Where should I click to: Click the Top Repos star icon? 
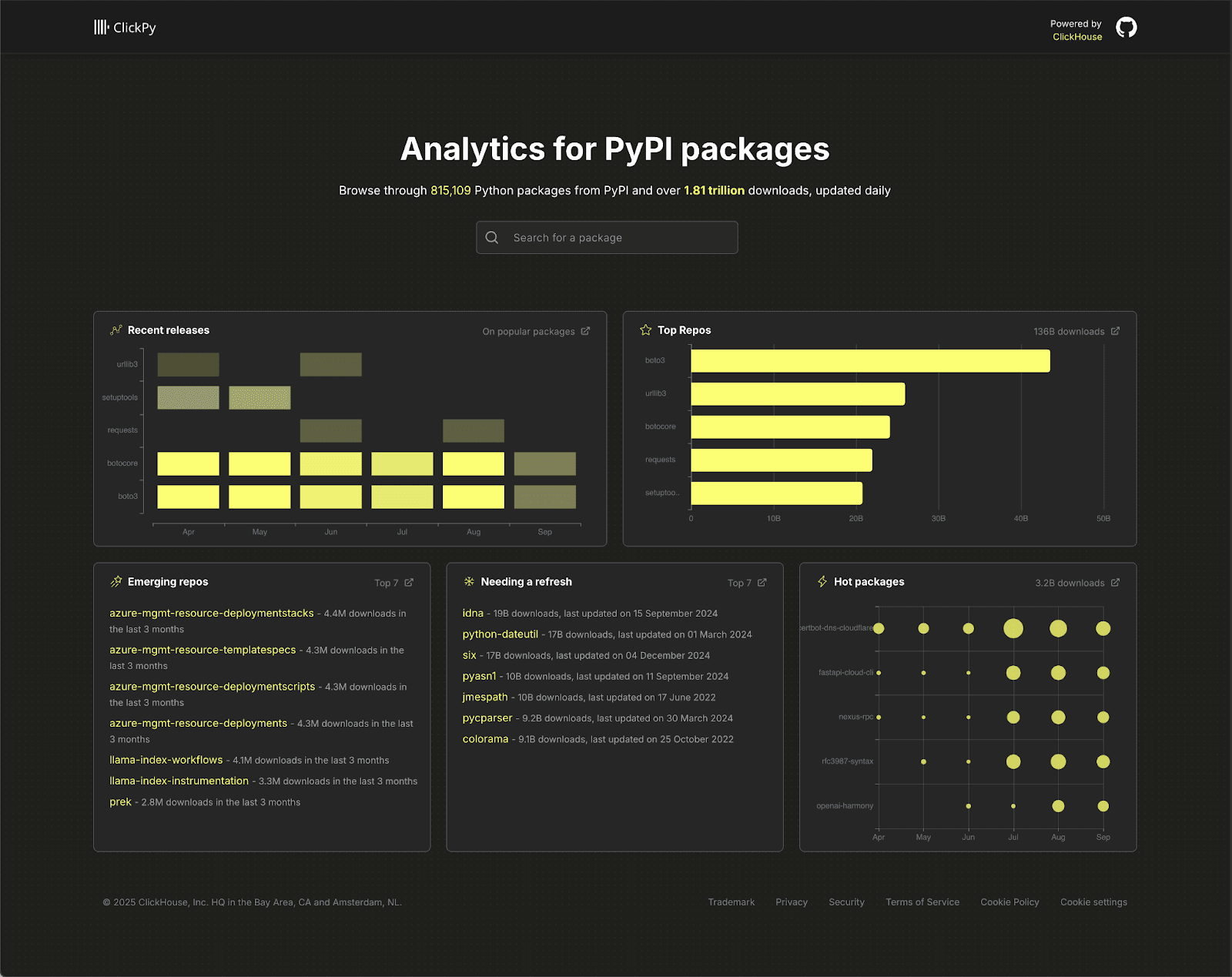[x=645, y=330]
